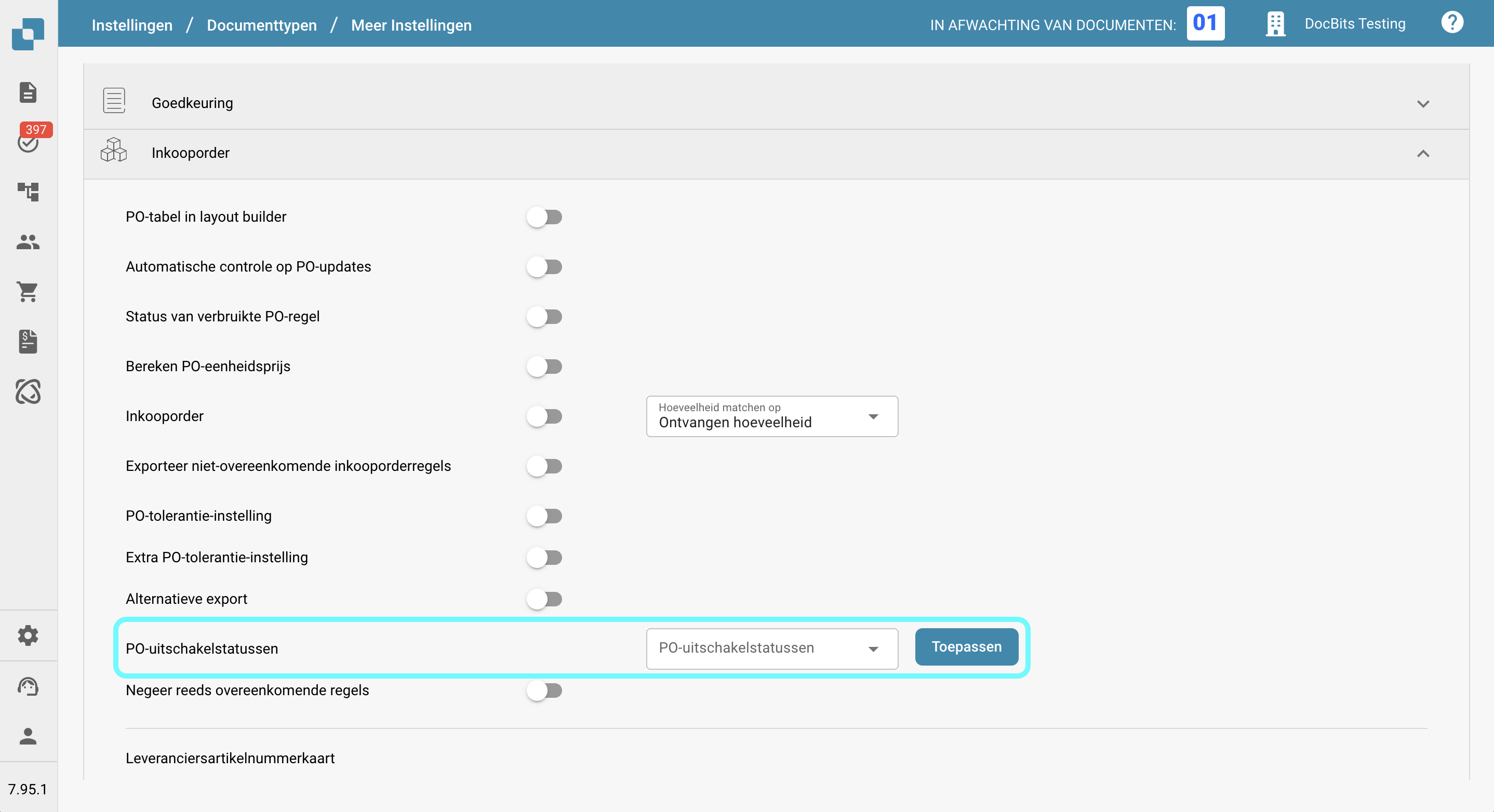Open the invoice dollar document icon
Viewport: 1494px width, 812px height.
(28, 342)
